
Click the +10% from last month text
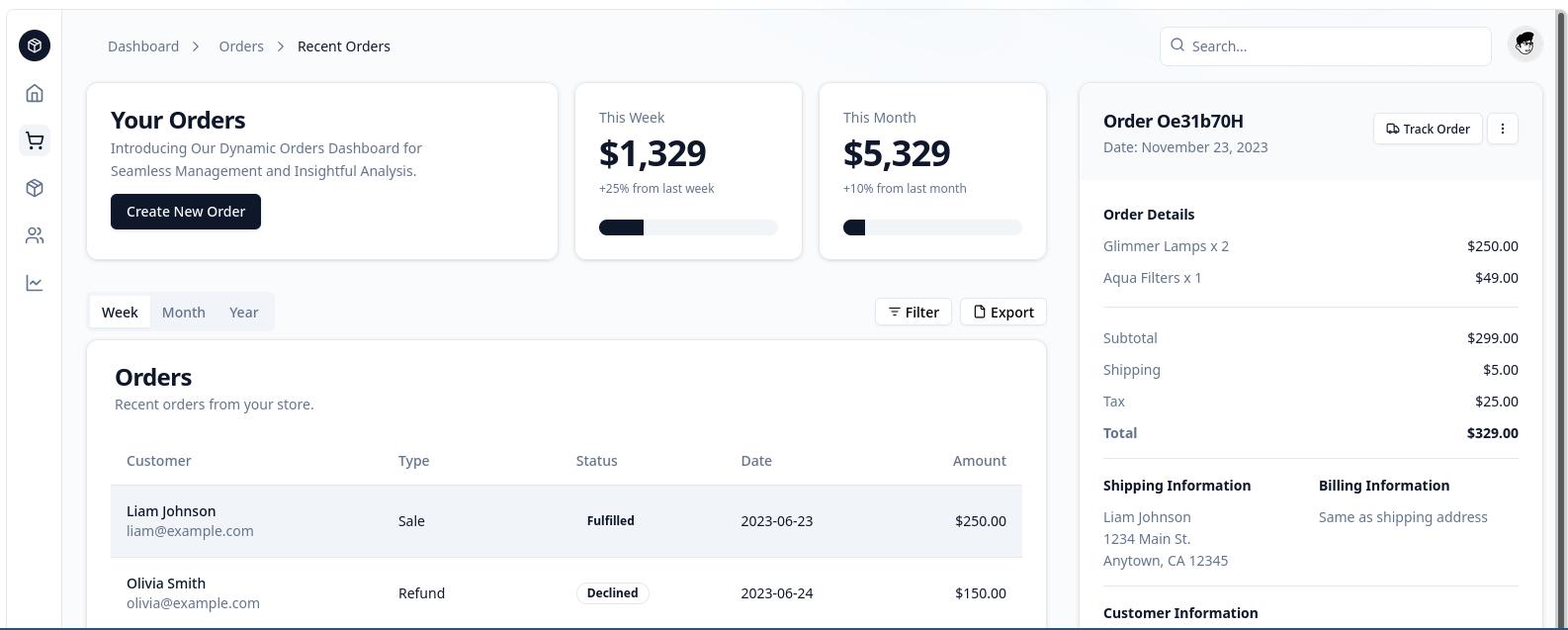tap(905, 189)
